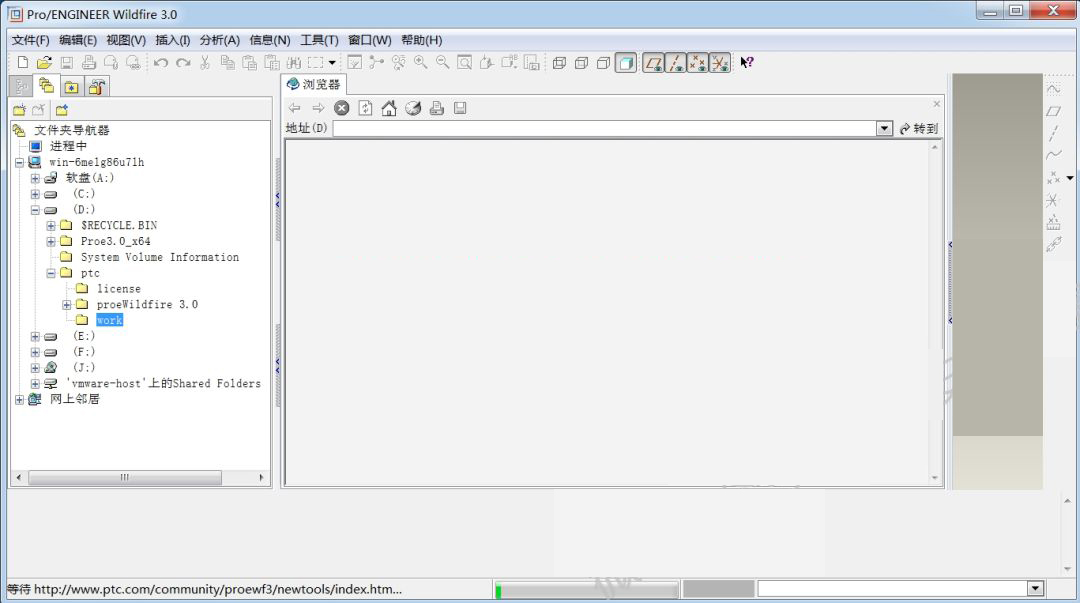Click the No Hidden display mode icon
1080x603 pixels.
pos(603,63)
